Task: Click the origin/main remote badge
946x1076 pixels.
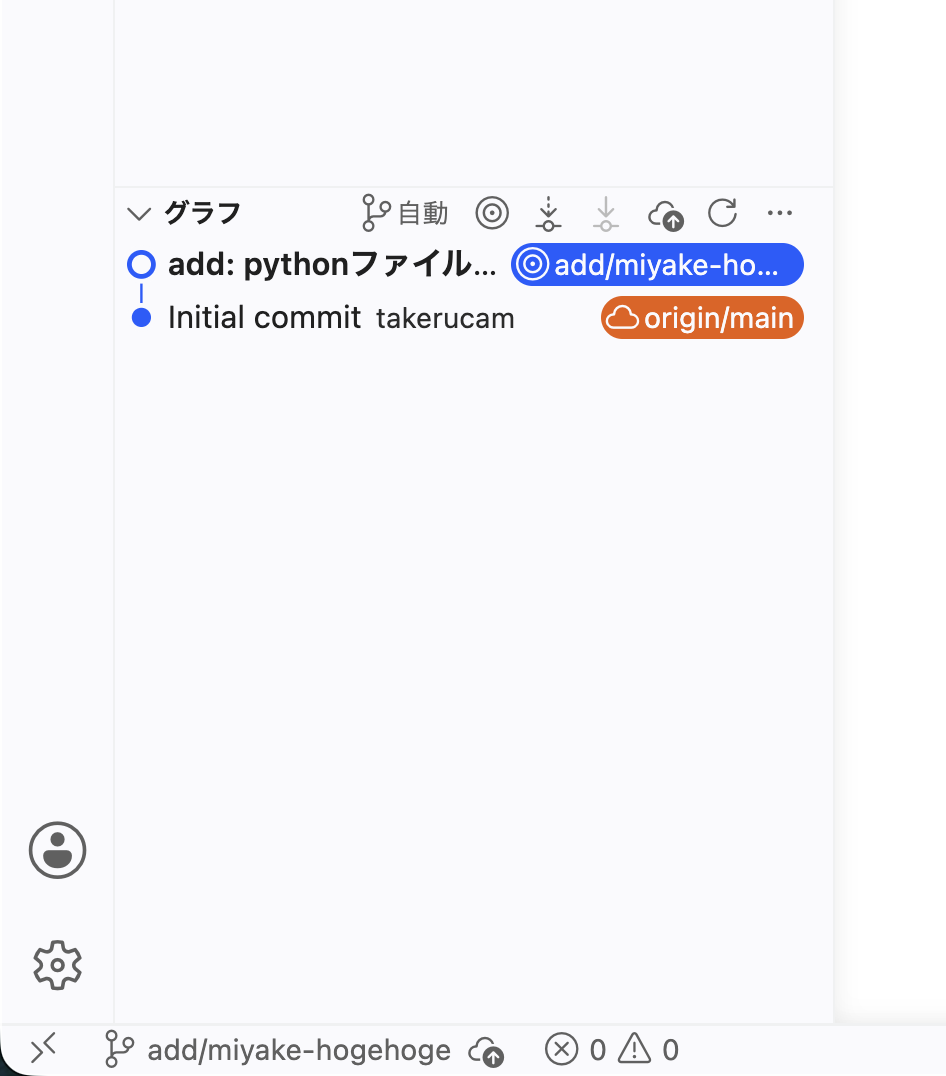Action: [702, 318]
